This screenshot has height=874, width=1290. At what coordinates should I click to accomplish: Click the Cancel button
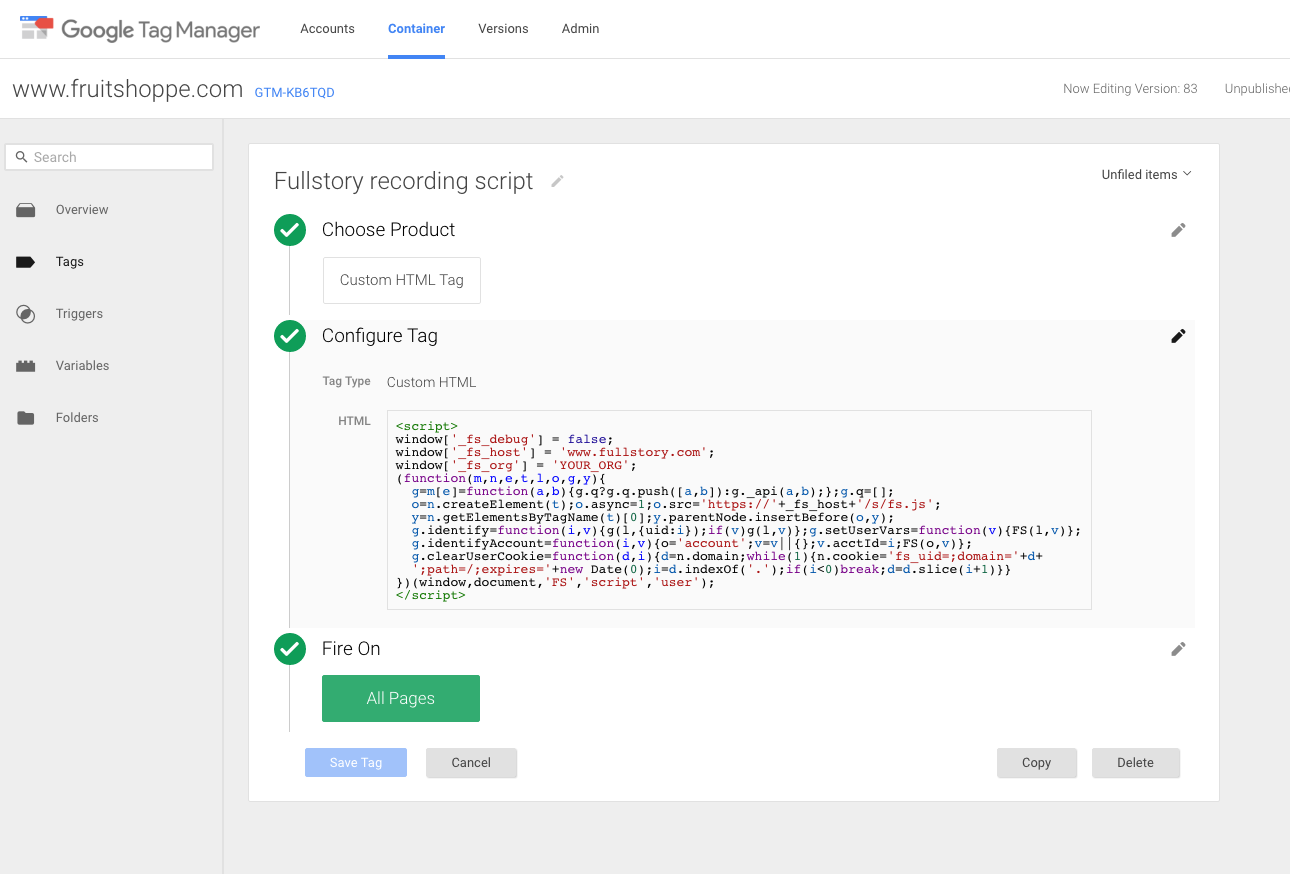pyautogui.click(x=471, y=763)
